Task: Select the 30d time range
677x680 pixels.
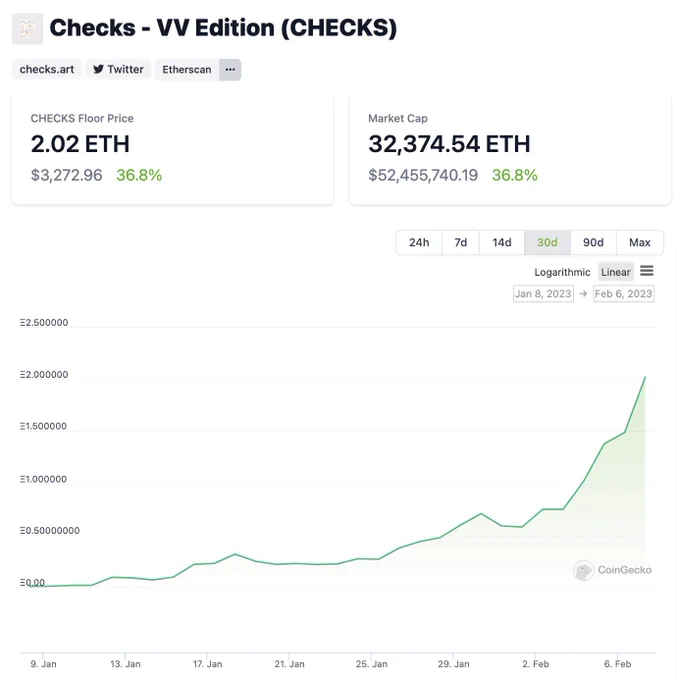Action: (547, 242)
